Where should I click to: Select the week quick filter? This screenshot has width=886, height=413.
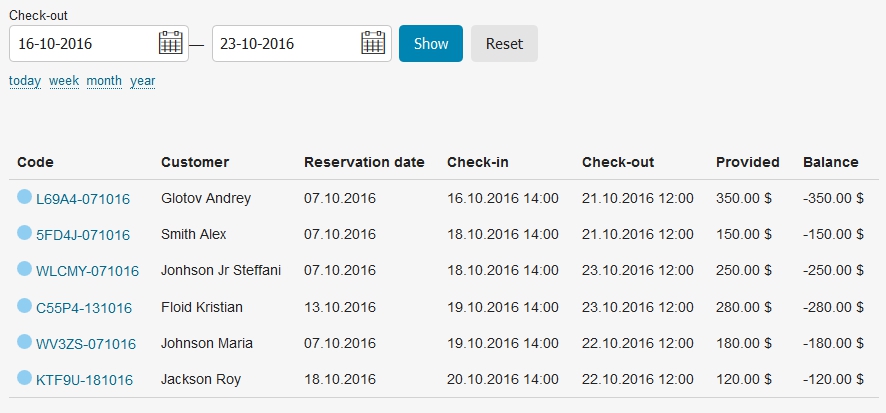[64, 81]
